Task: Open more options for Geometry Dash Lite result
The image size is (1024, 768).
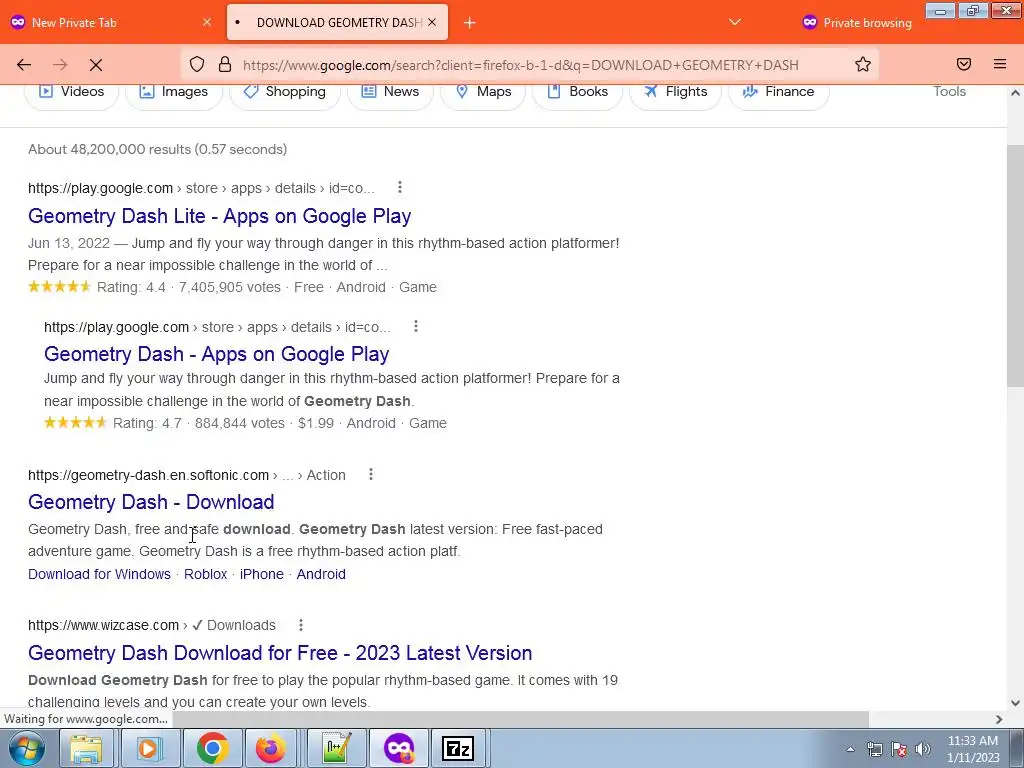Action: (400, 187)
